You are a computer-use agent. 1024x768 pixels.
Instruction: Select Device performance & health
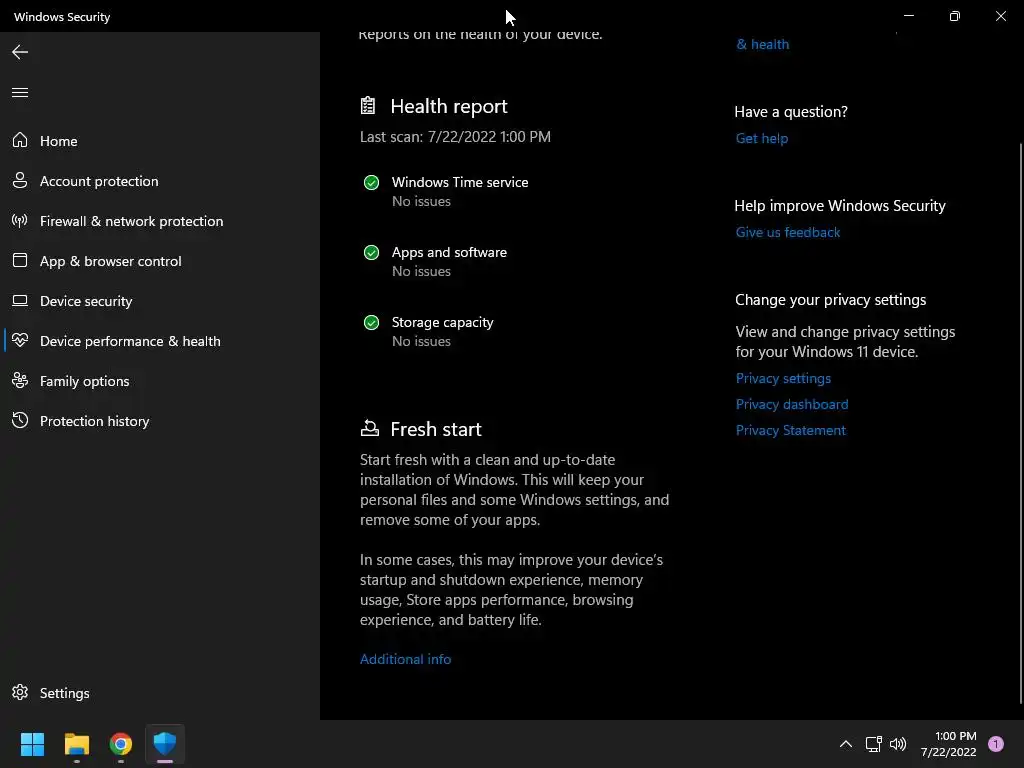(x=160, y=340)
